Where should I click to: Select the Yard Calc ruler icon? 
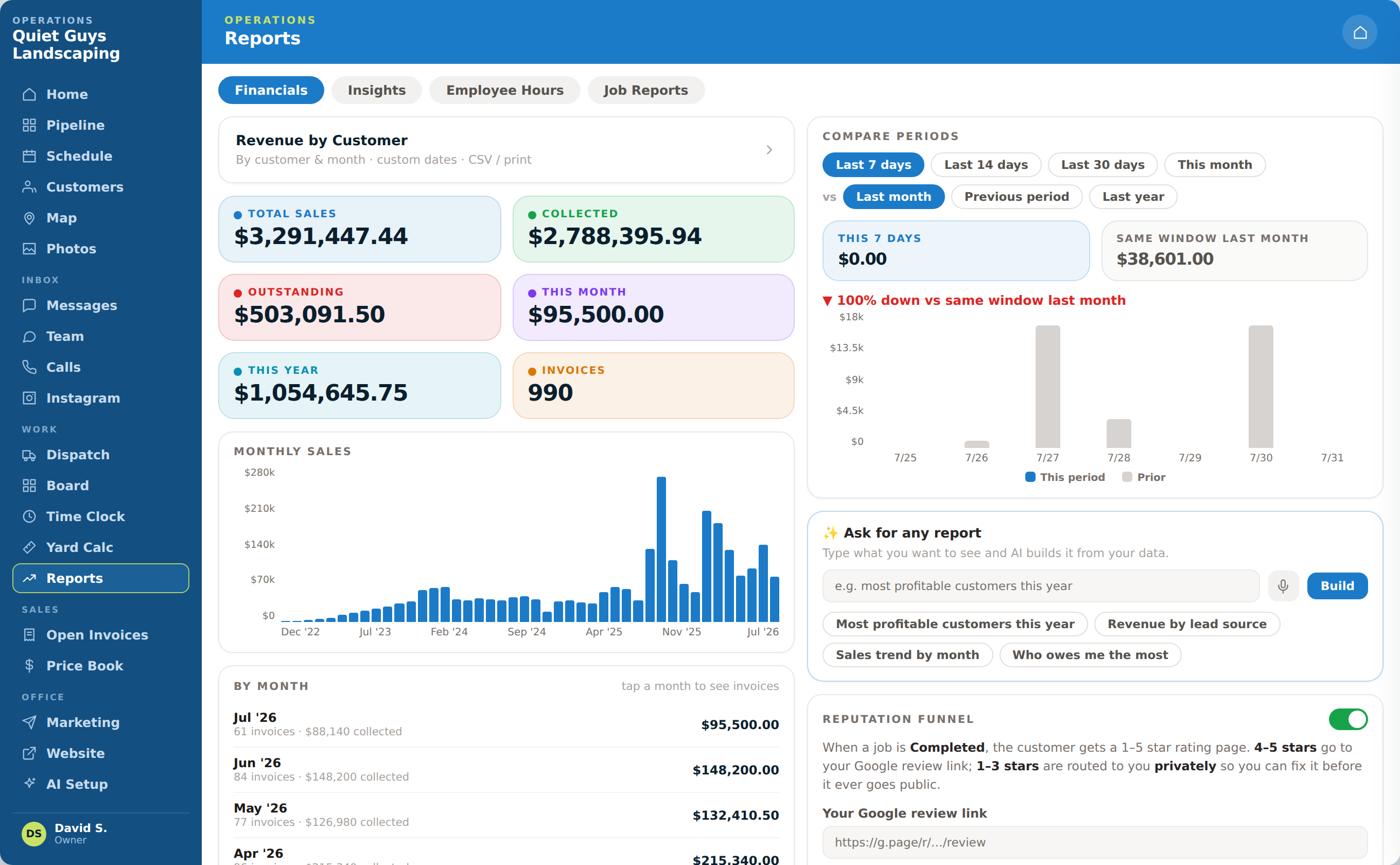coord(29,547)
